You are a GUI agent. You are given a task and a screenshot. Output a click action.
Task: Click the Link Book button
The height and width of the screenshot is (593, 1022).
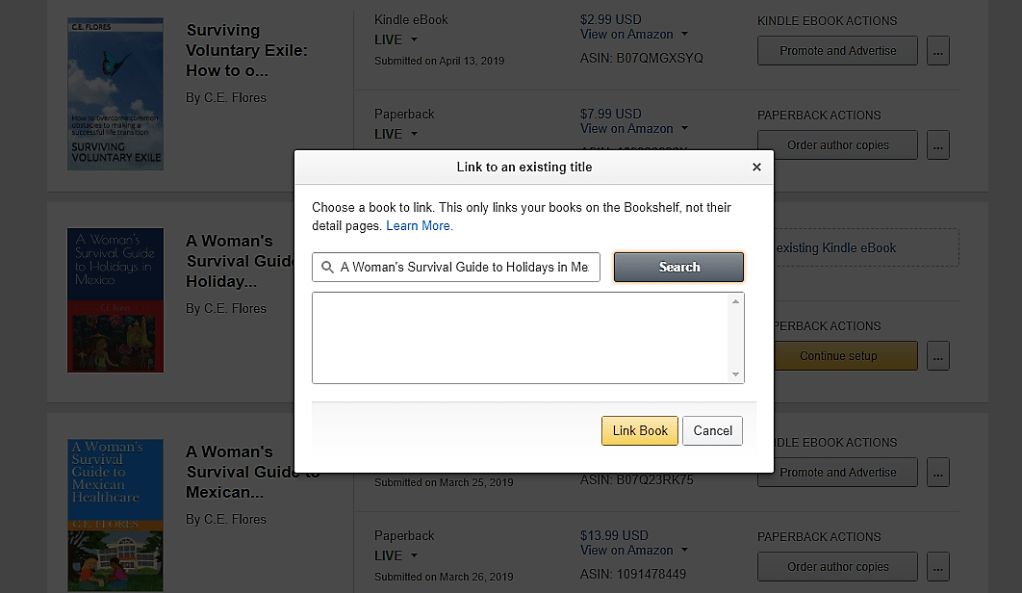(639, 430)
